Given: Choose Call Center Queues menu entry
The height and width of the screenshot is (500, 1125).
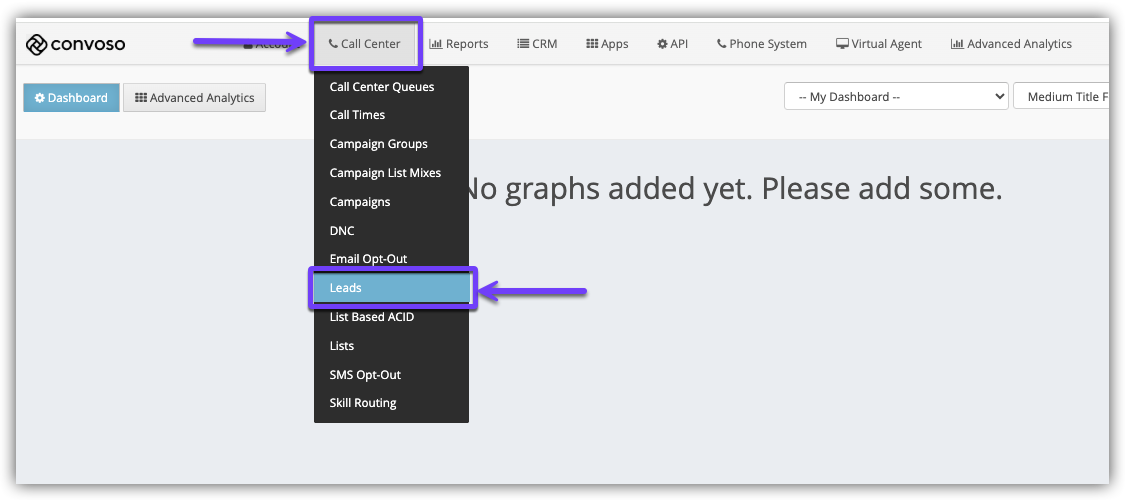Looking at the screenshot, I should click(x=381, y=87).
